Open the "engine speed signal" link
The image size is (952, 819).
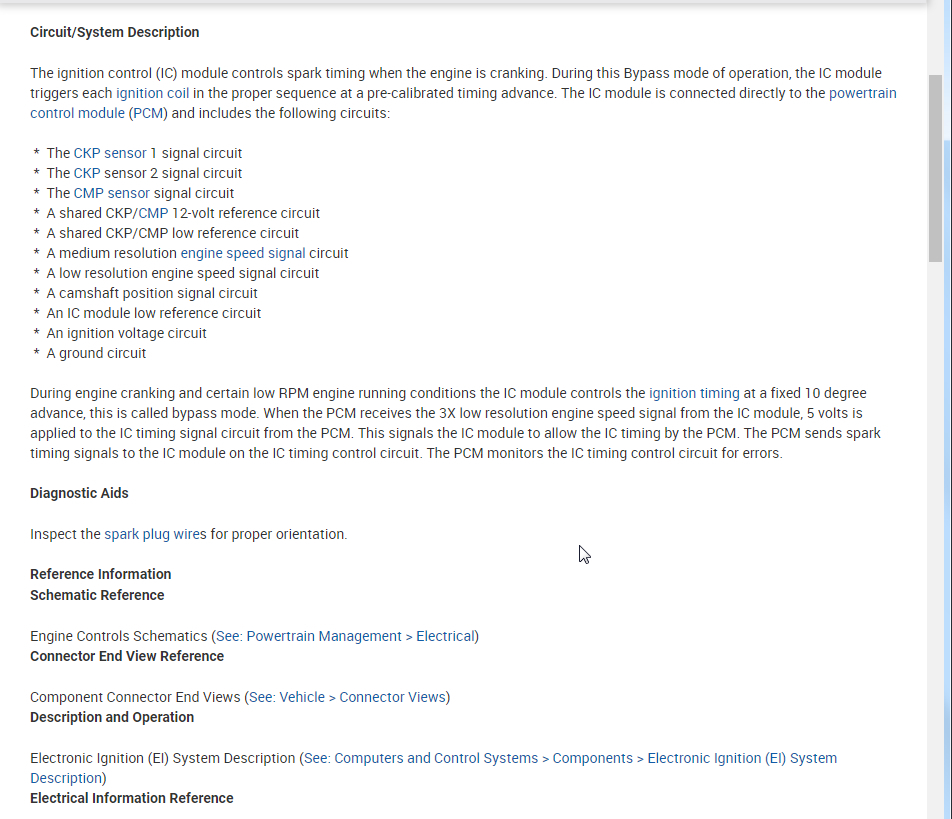[243, 253]
